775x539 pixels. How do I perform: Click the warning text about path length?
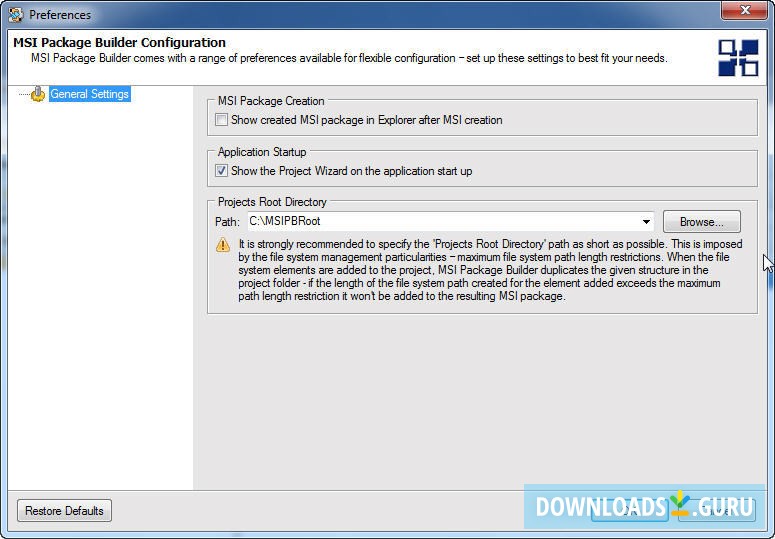[x=490, y=270]
